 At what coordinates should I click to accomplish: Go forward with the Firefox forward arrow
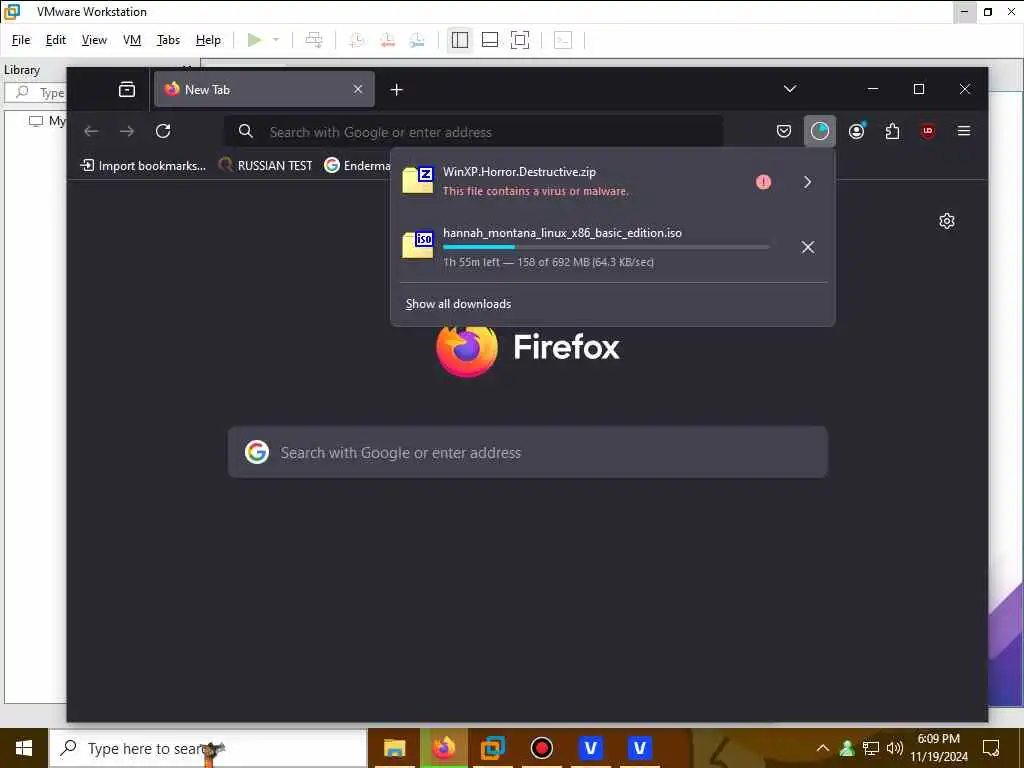[x=127, y=131]
